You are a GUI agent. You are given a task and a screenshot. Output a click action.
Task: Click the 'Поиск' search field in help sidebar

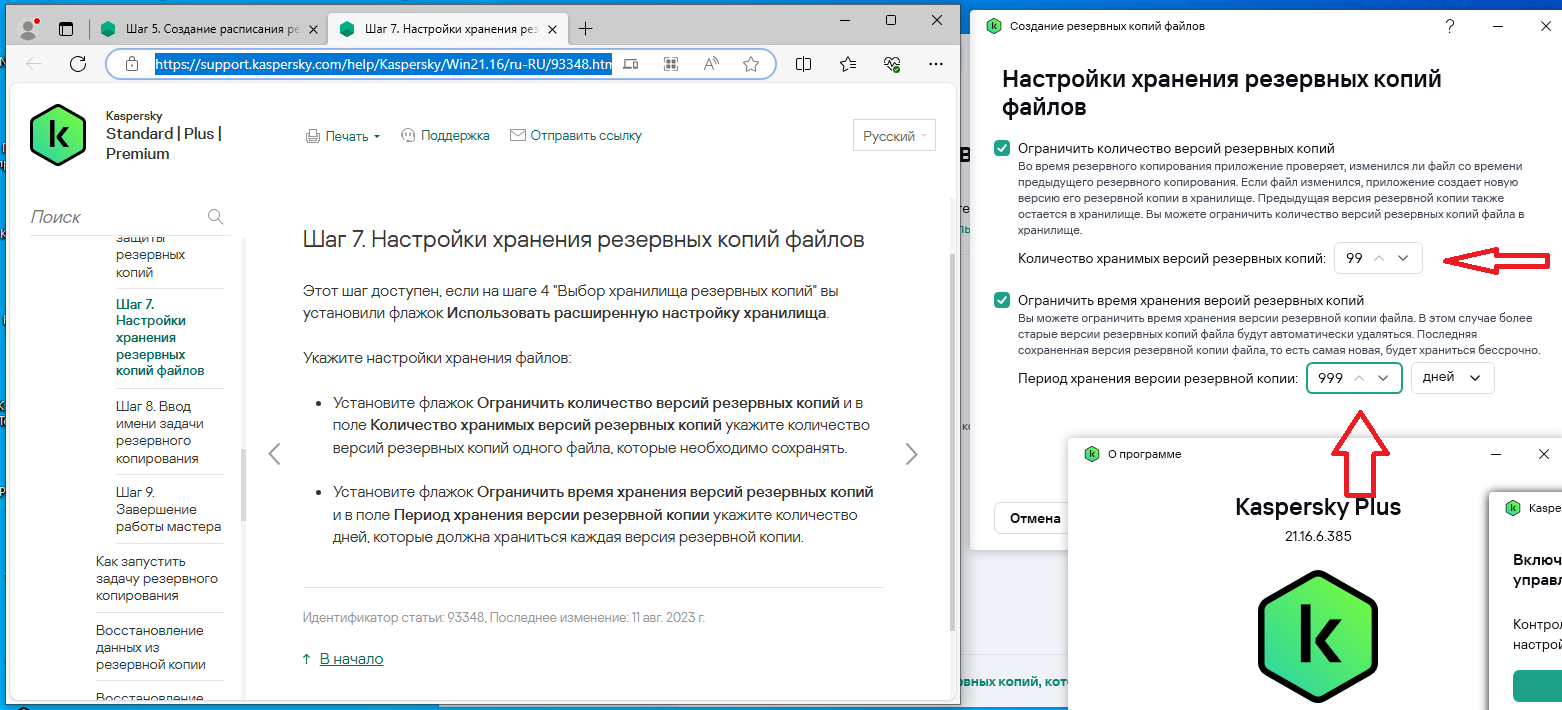click(x=116, y=217)
